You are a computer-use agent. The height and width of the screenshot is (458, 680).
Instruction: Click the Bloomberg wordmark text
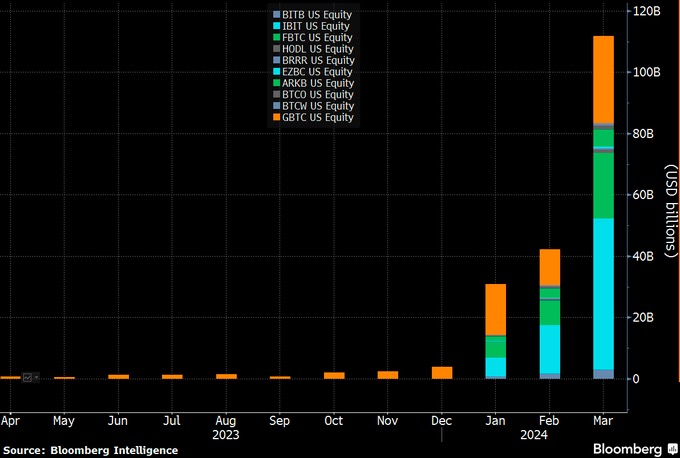click(x=628, y=449)
